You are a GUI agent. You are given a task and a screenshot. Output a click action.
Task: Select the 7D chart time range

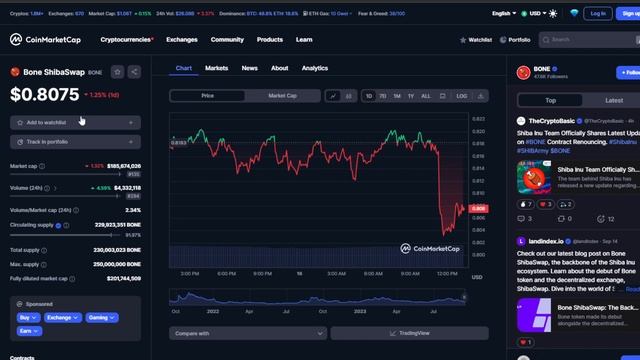(382, 96)
